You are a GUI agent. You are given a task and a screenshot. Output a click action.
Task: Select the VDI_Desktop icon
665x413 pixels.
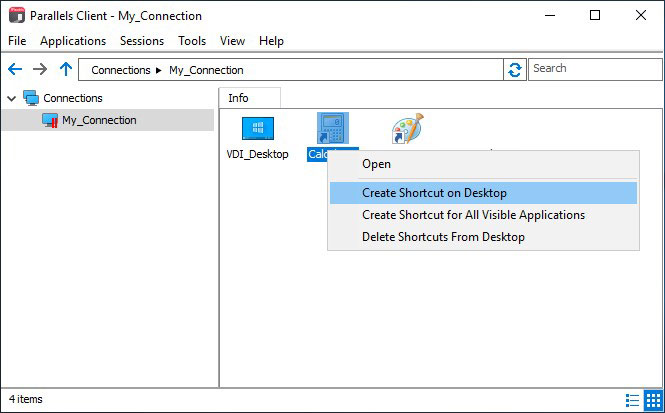pos(258,129)
